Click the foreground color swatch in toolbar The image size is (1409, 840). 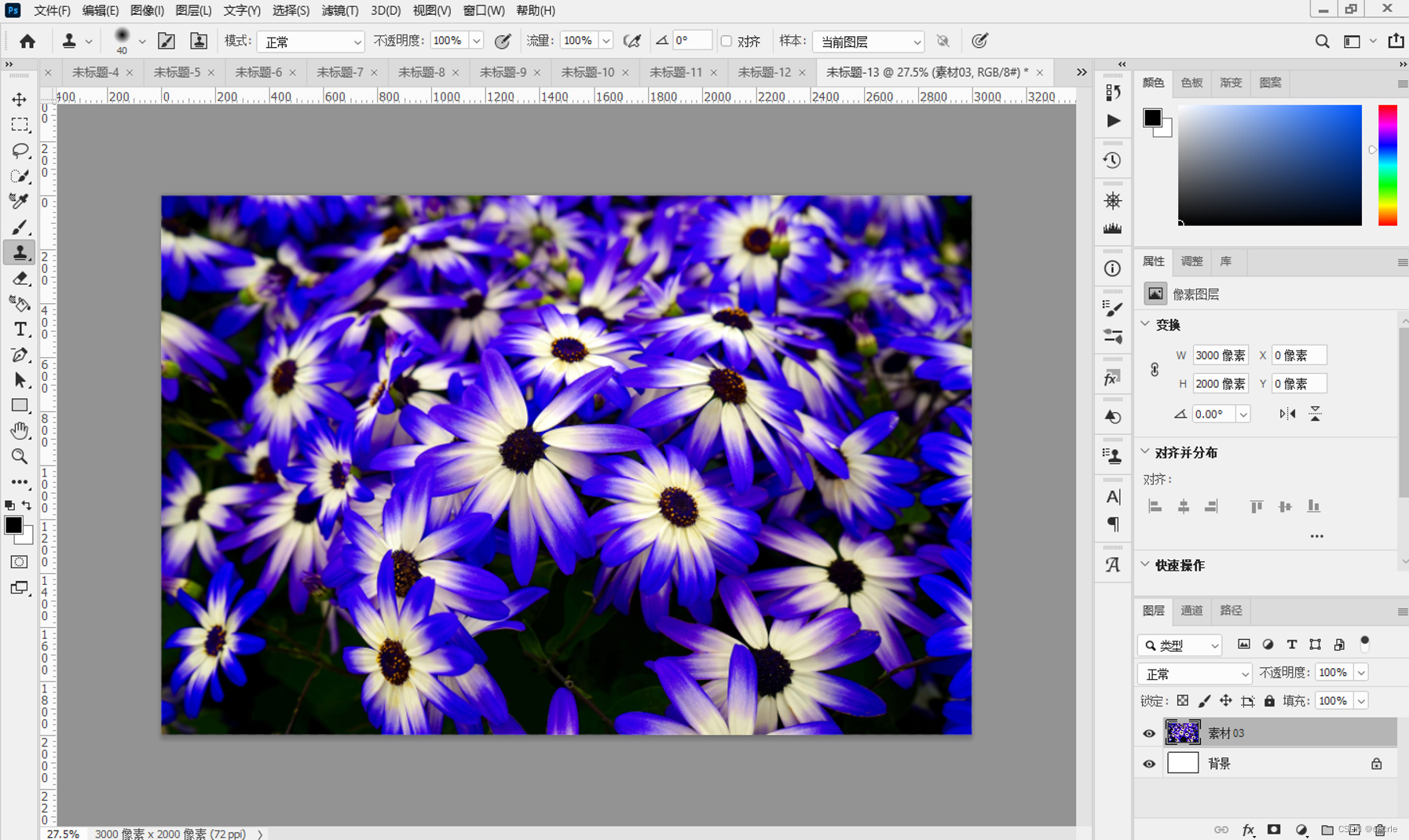tap(13, 525)
